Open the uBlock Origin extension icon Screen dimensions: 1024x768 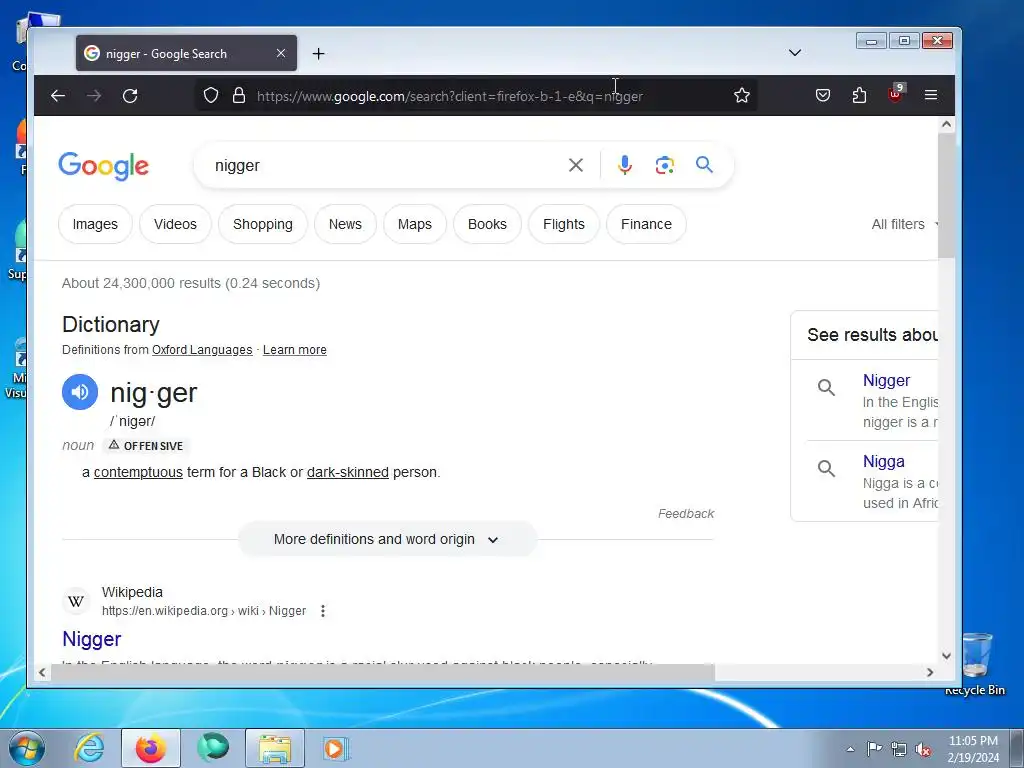point(895,93)
